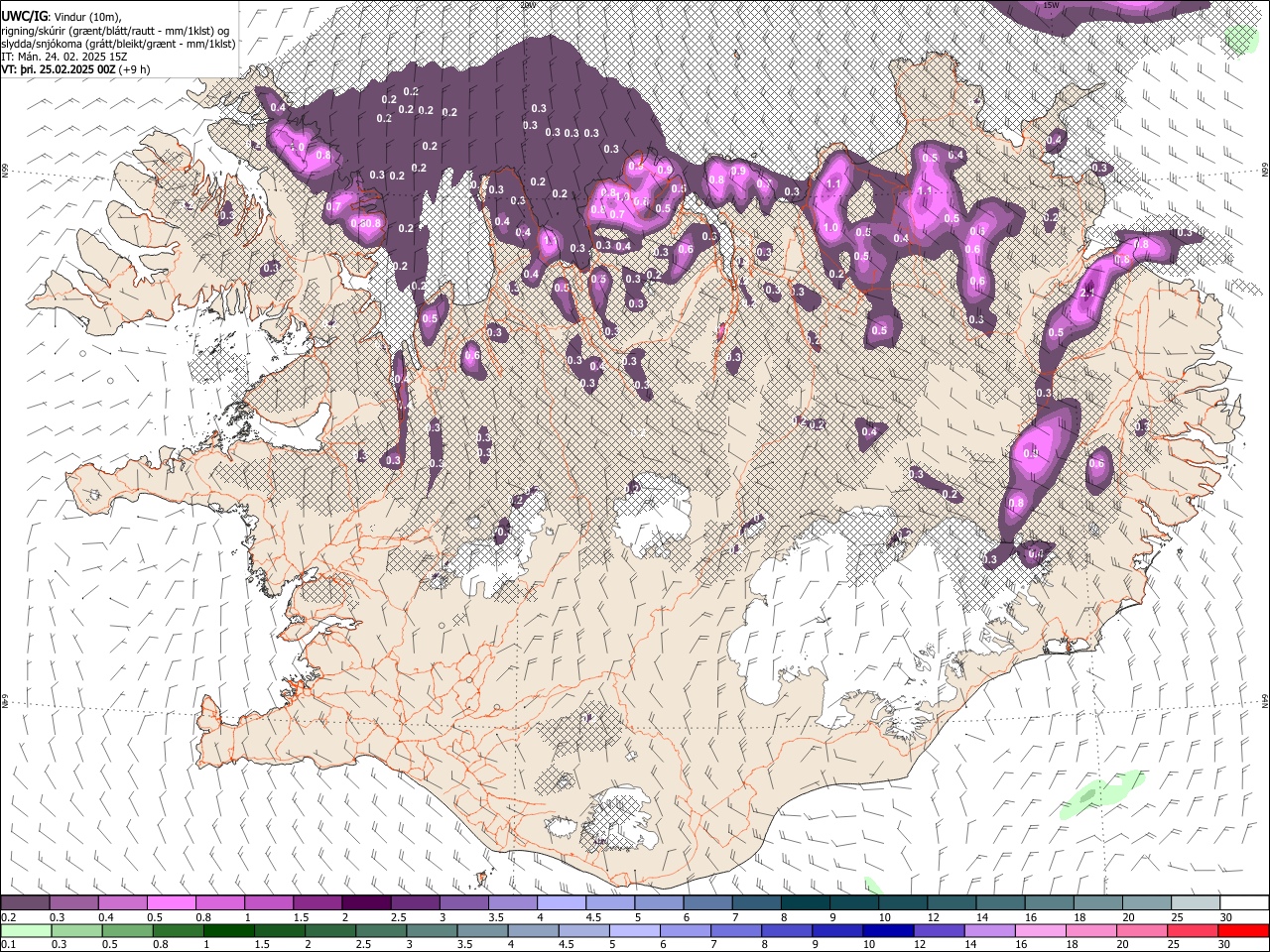Click the top-scale dark teal swatch labeled 9

click(x=854, y=903)
